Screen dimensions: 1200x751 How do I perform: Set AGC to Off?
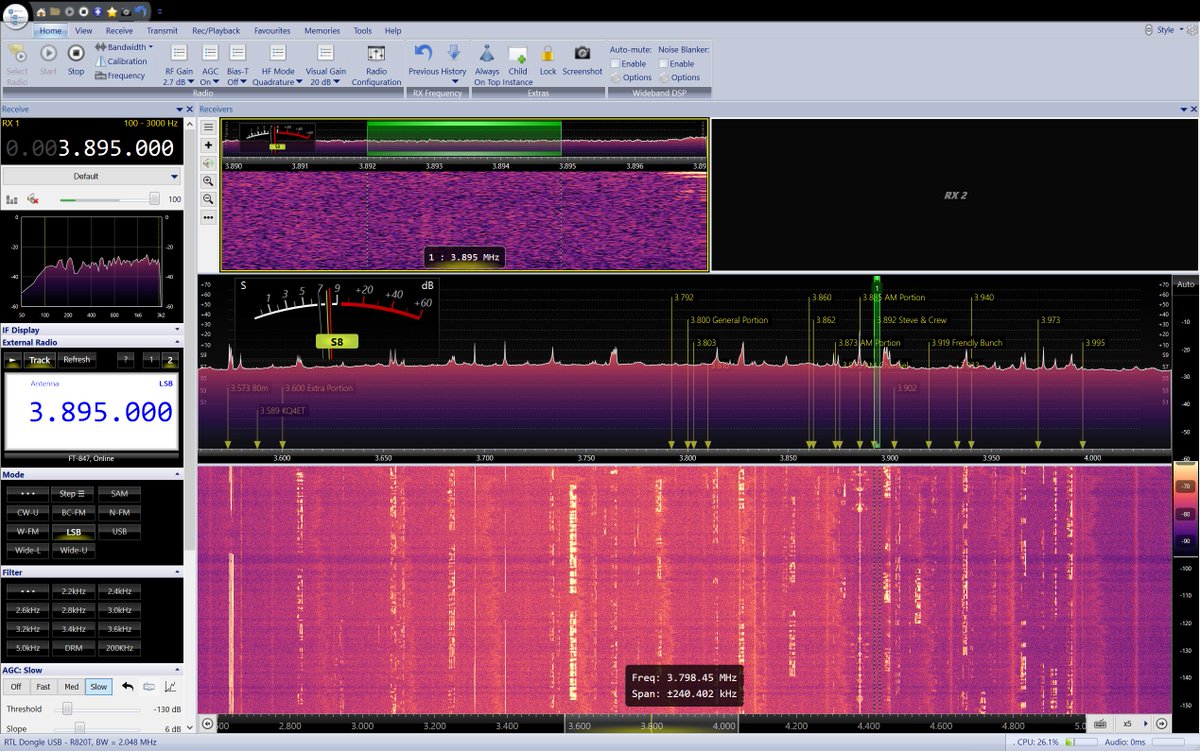pos(16,687)
